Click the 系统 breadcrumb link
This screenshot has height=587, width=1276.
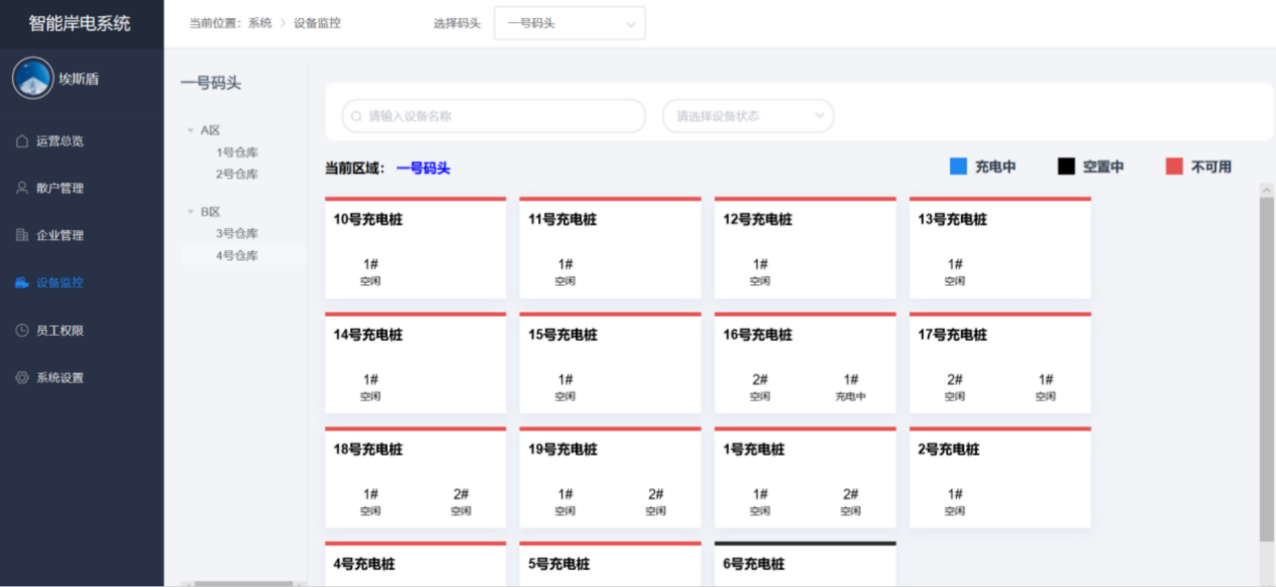(x=260, y=23)
